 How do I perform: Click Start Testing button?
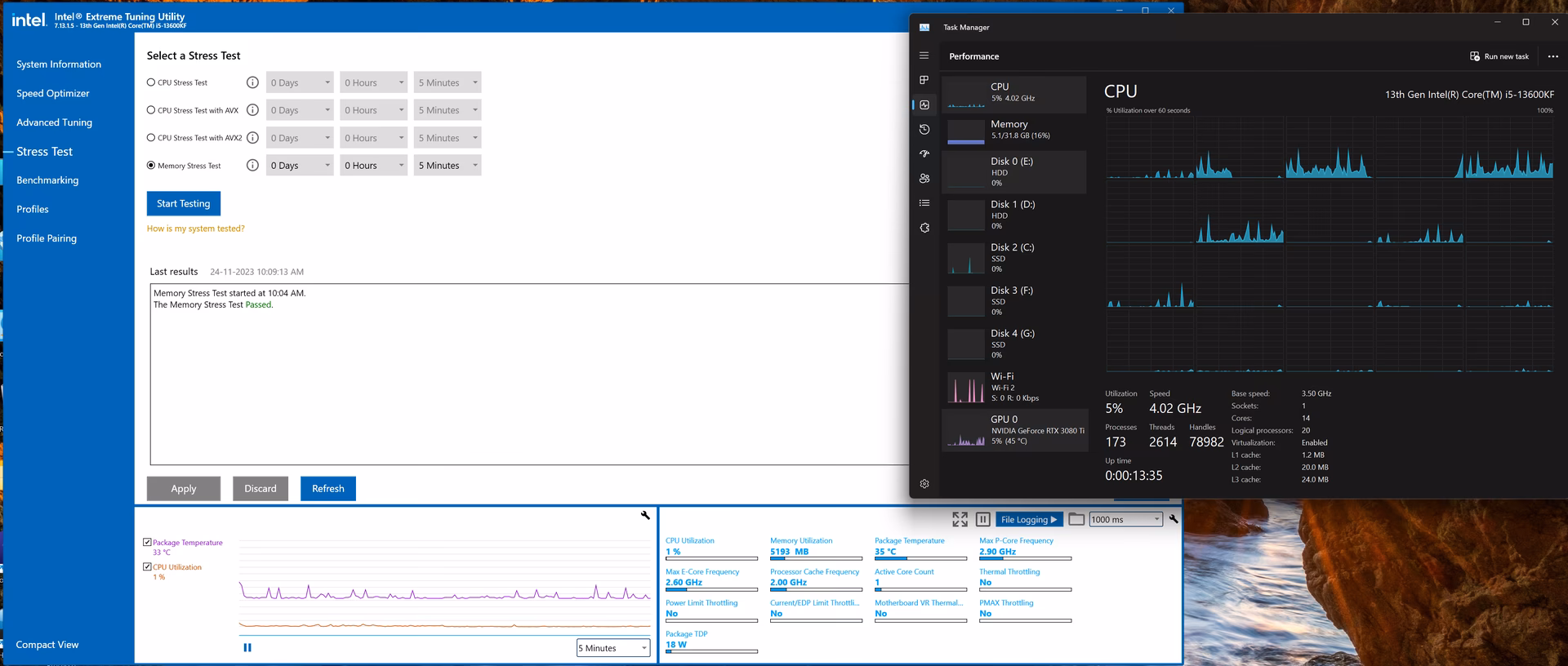click(184, 203)
